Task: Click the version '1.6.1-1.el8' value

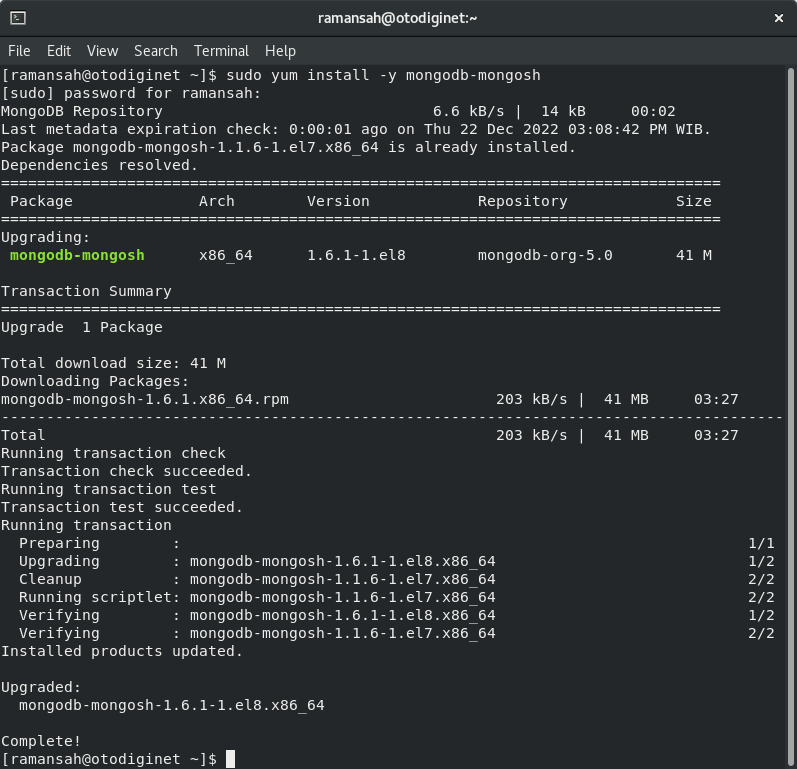Action: (x=356, y=255)
